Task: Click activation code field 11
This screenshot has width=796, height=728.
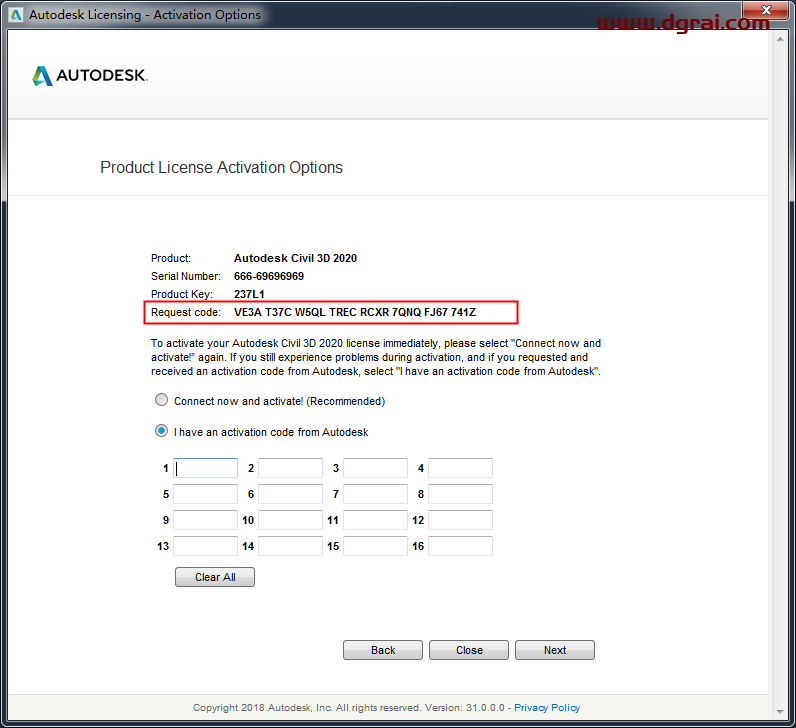Action: tap(375, 520)
